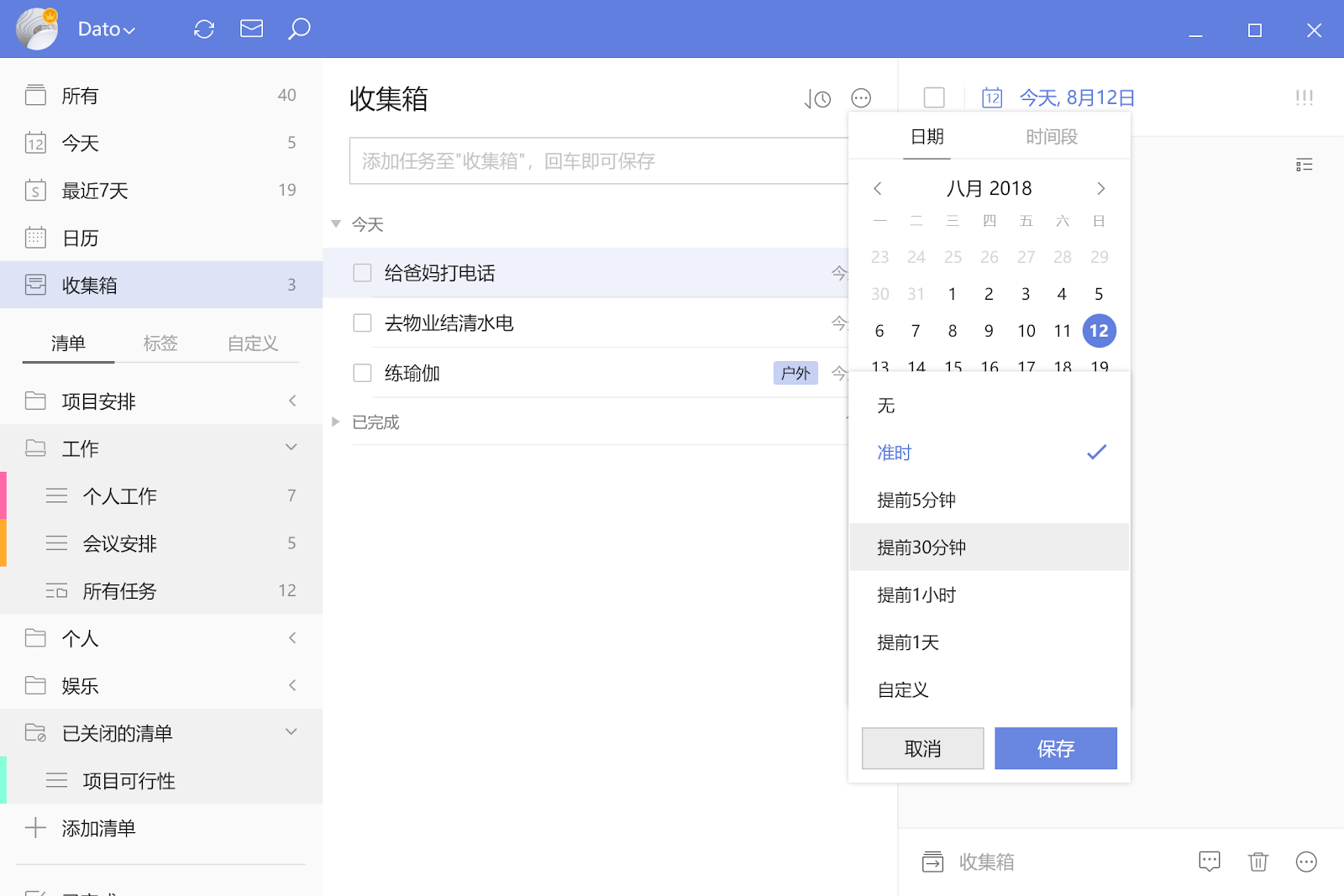Open the 最近7天 list
1344x896 pixels.
(161, 190)
